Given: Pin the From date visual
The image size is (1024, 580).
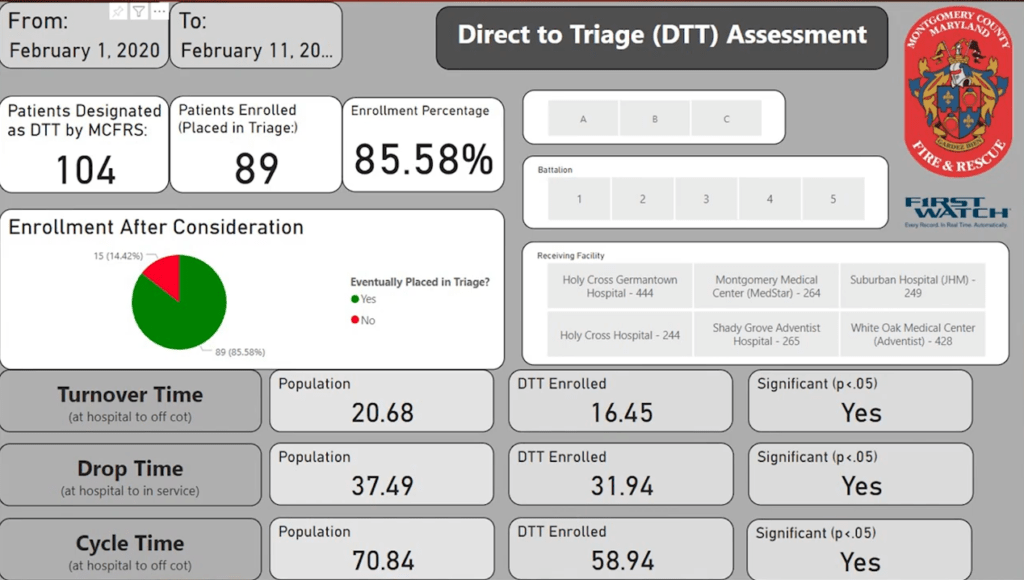Looking at the screenshot, I should 119,11.
